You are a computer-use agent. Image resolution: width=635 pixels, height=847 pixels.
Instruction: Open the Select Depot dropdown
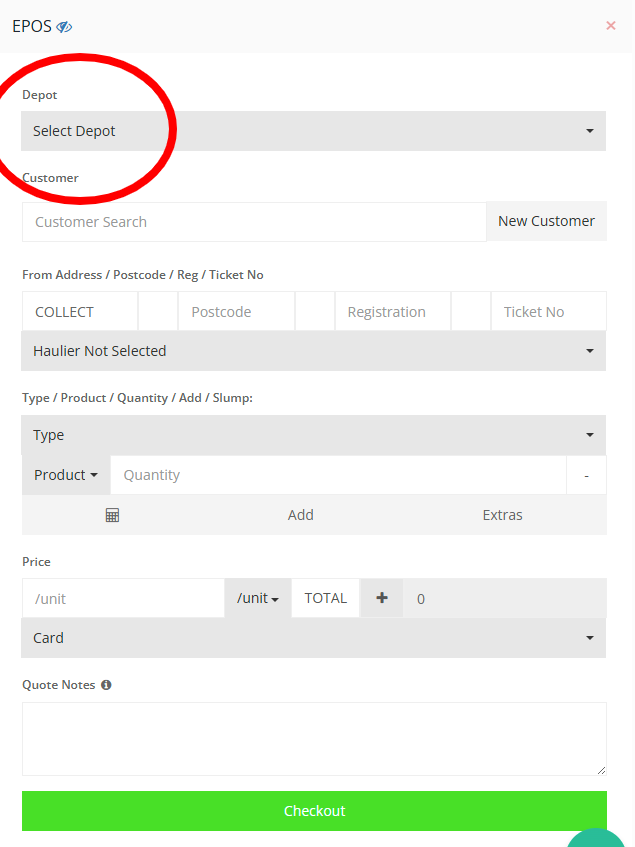(x=313, y=131)
